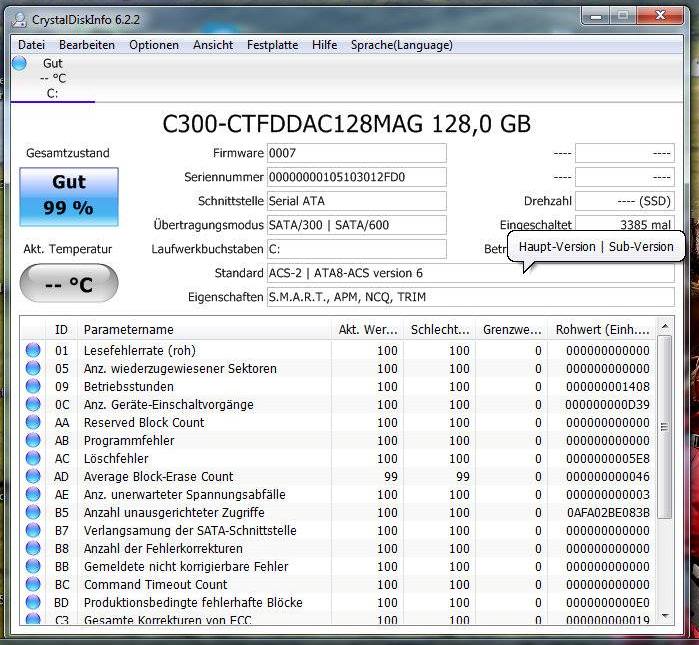Click the Seriennummer field

357,177
